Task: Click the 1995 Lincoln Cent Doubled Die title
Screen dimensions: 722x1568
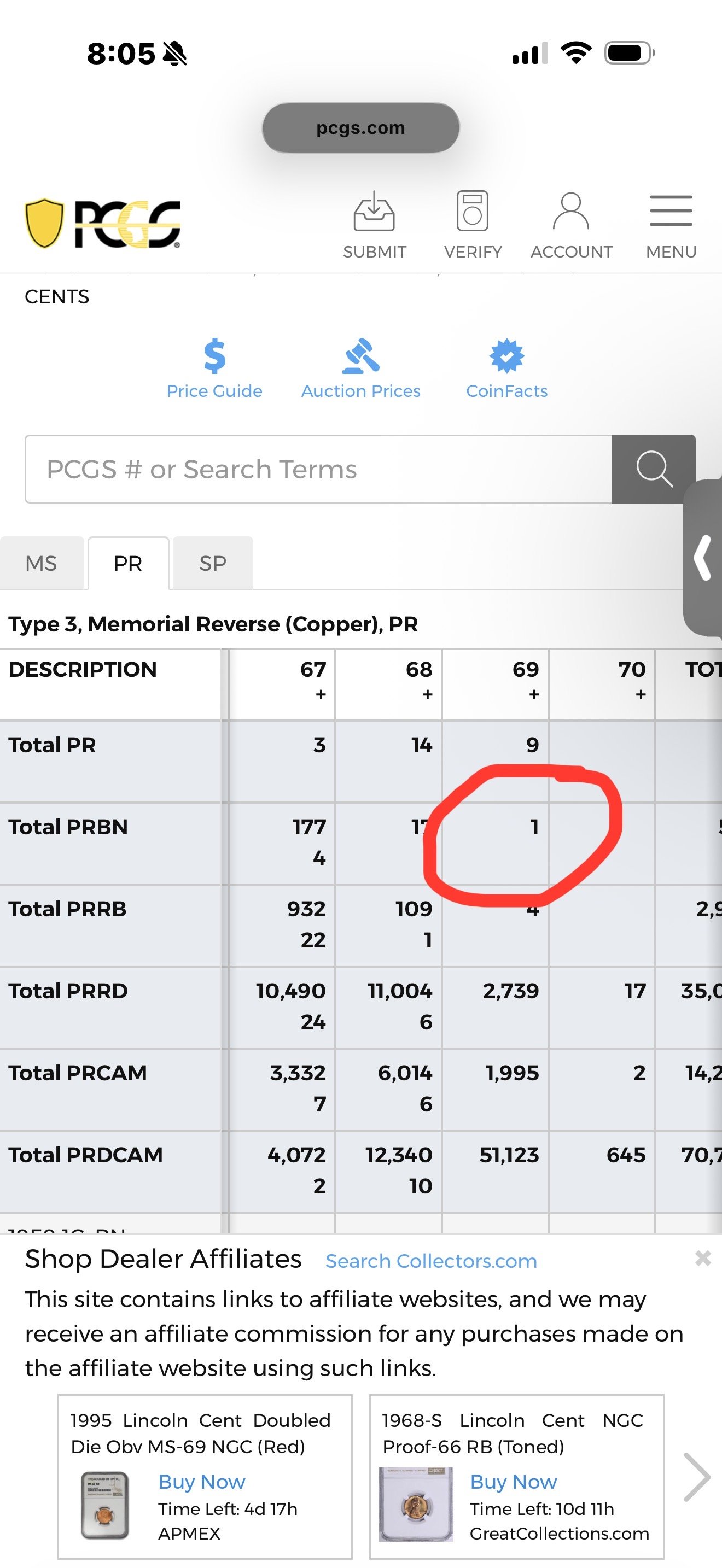Action: click(200, 1434)
